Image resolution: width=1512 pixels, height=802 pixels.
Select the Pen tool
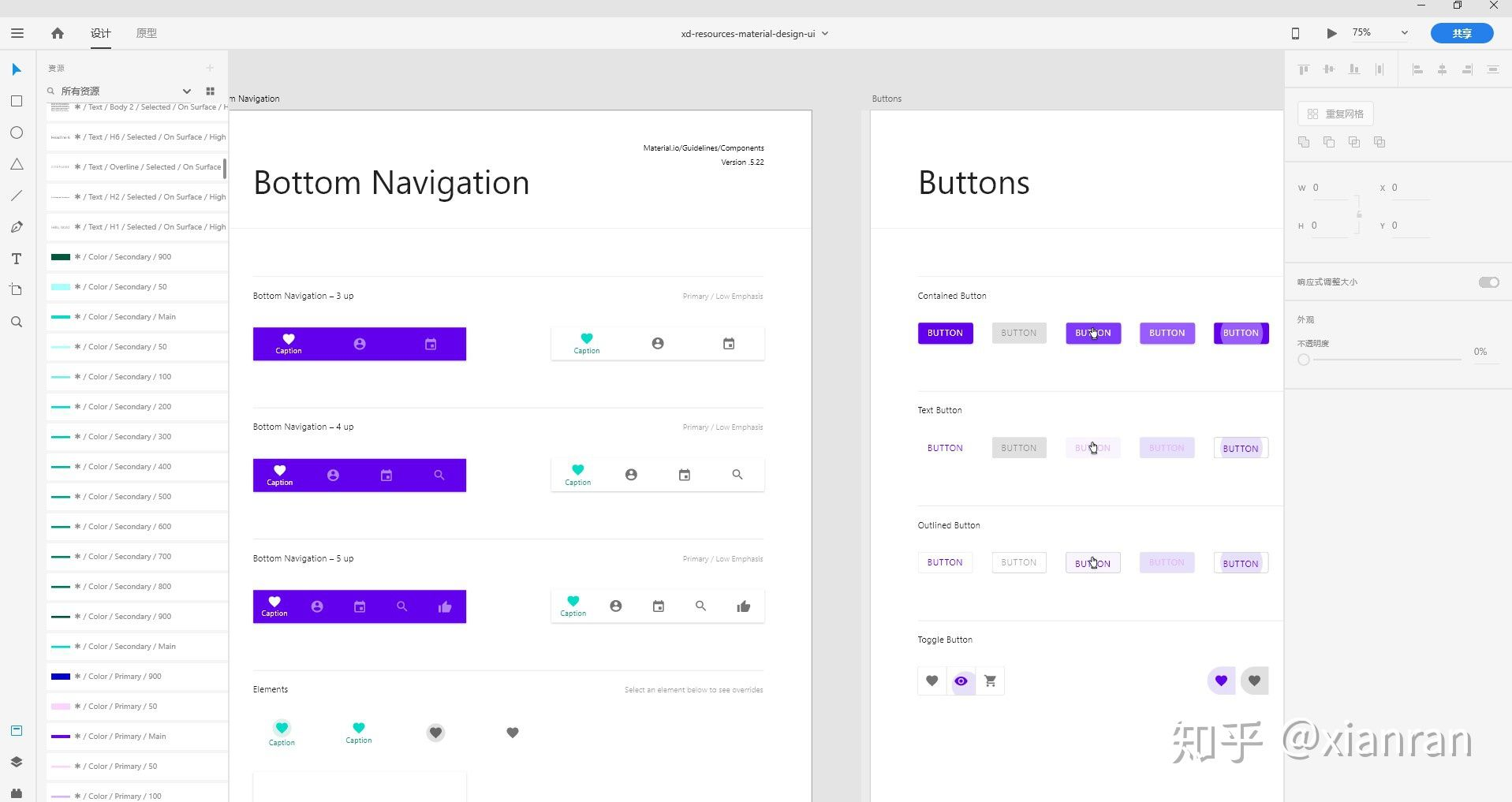click(x=17, y=227)
